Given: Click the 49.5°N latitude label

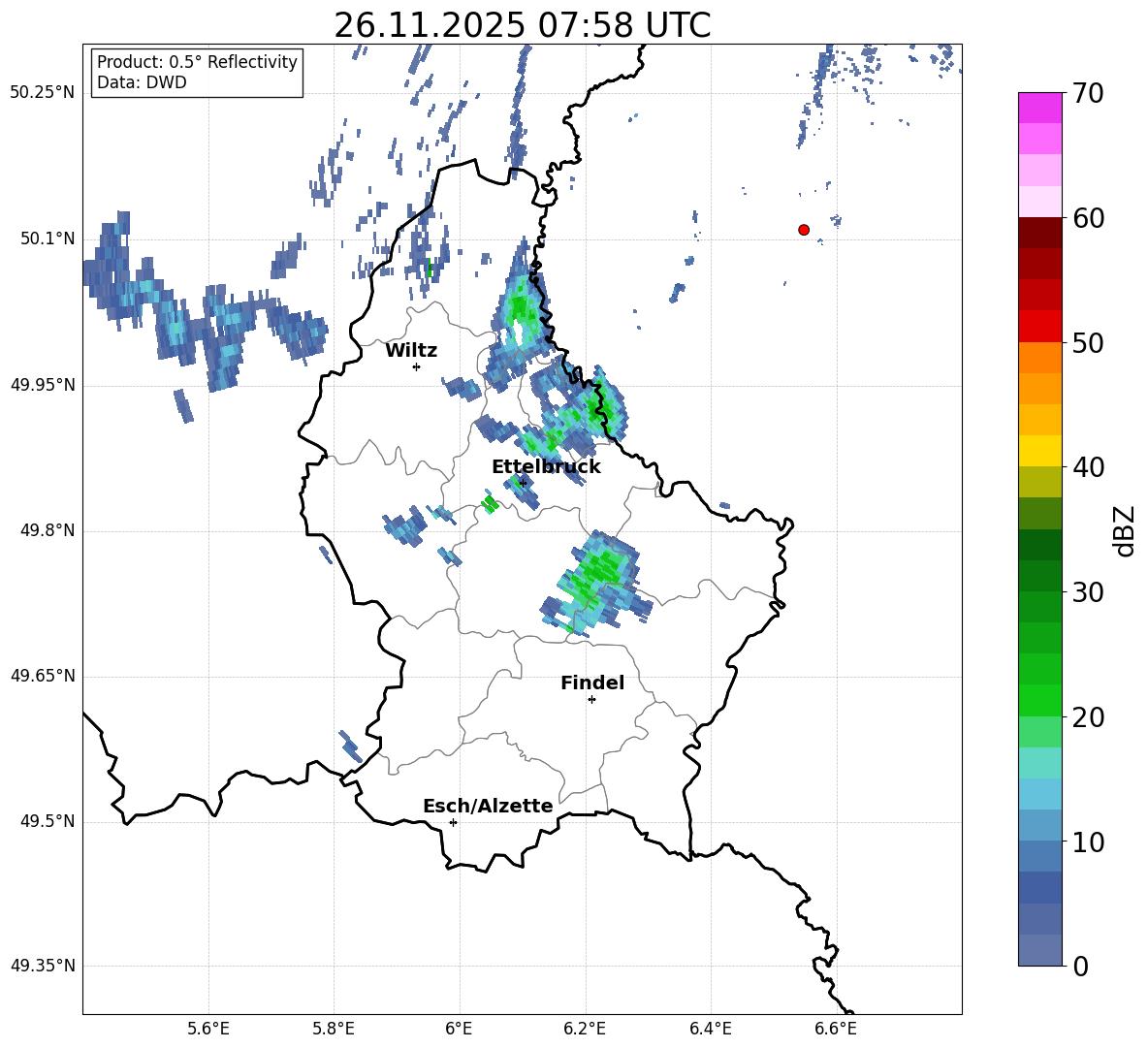Looking at the screenshot, I should pos(47,821).
